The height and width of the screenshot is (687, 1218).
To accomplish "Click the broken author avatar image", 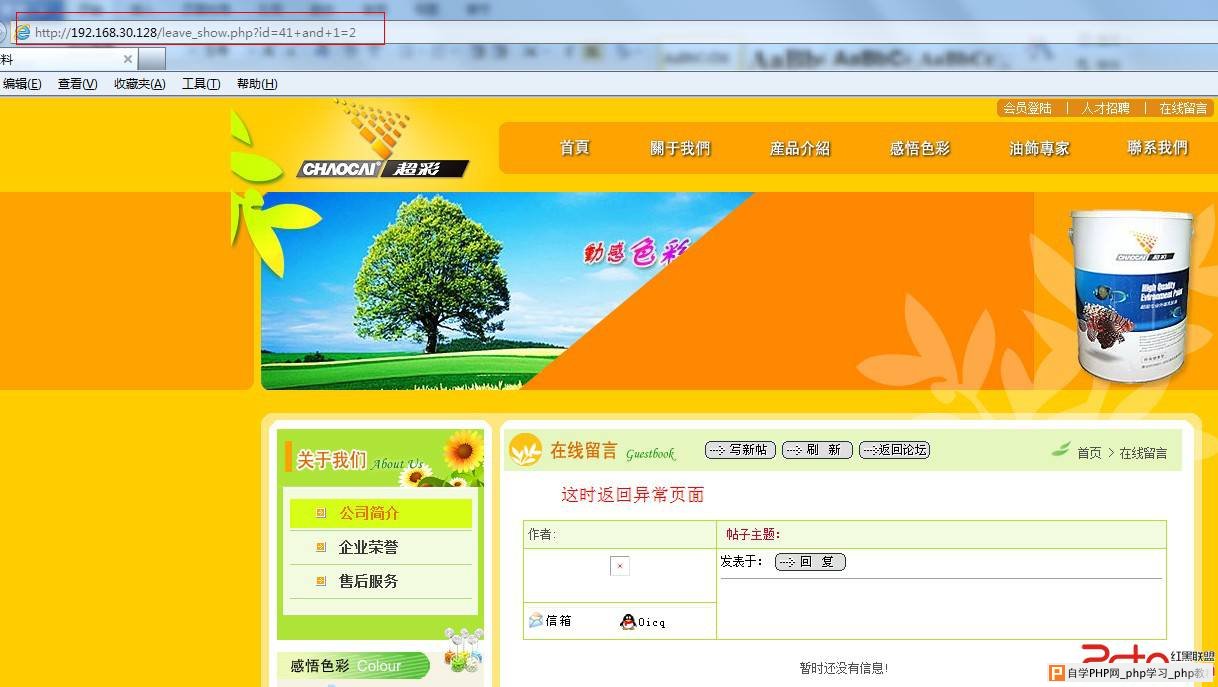I will (x=620, y=566).
